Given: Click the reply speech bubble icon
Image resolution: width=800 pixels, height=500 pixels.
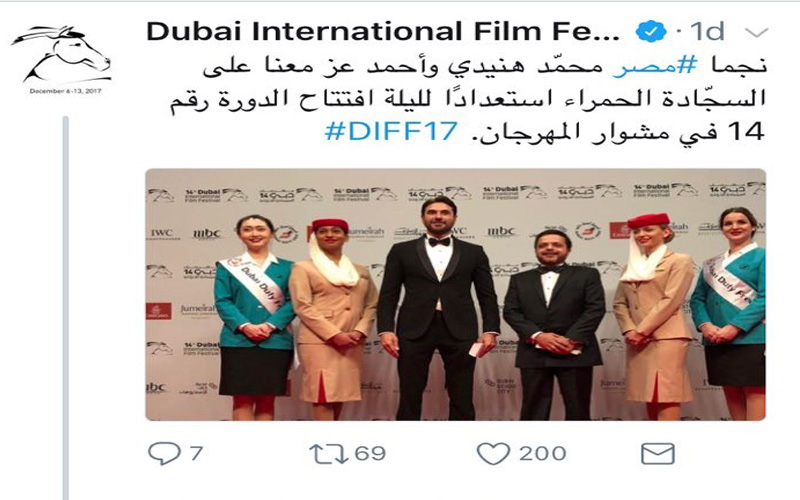Looking at the screenshot, I should tap(164, 453).
